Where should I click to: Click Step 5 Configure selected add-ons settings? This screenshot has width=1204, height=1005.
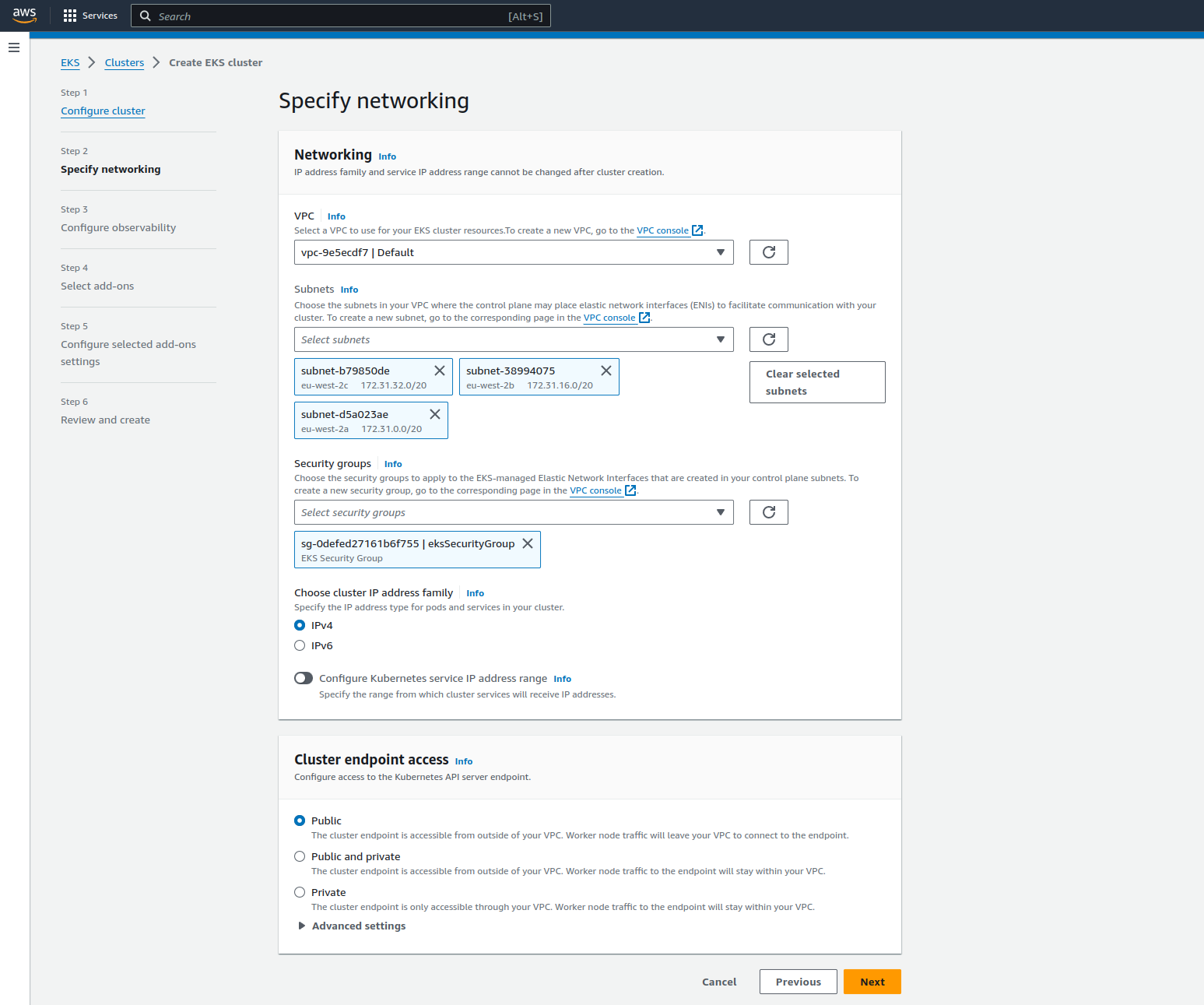click(x=128, y=353)
